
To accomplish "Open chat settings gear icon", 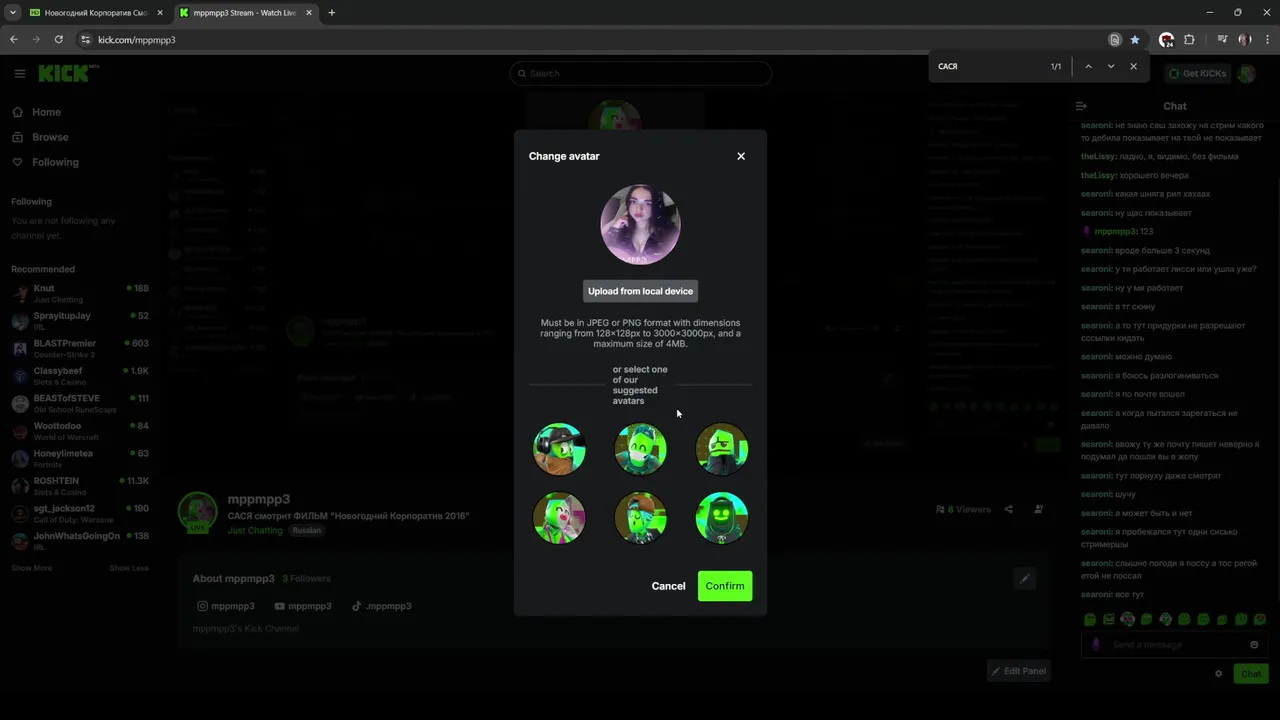I will point(1218,674).
